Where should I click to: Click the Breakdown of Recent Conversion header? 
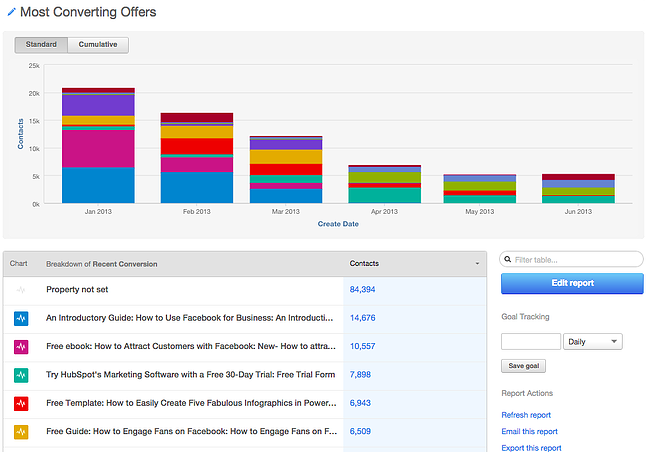point(101,264)
